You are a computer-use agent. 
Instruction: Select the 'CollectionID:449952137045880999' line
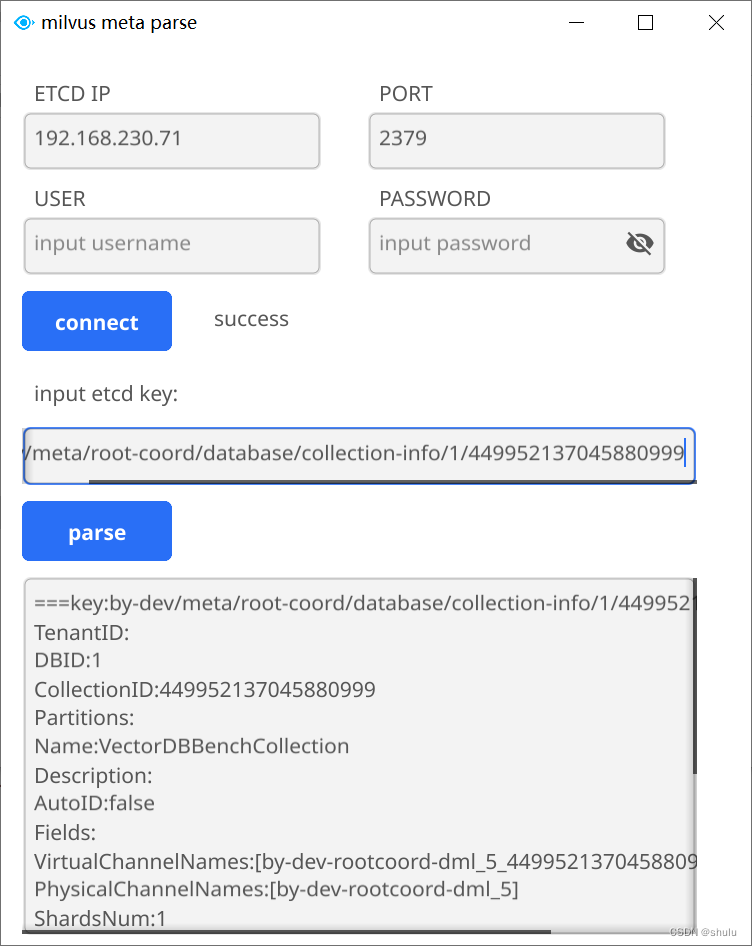click(x=205, y=689)
